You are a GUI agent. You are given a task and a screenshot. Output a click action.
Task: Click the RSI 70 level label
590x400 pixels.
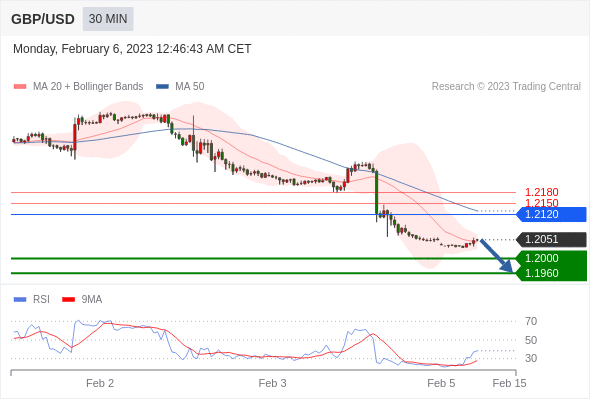pyautogui.click(x=531, y=321)
